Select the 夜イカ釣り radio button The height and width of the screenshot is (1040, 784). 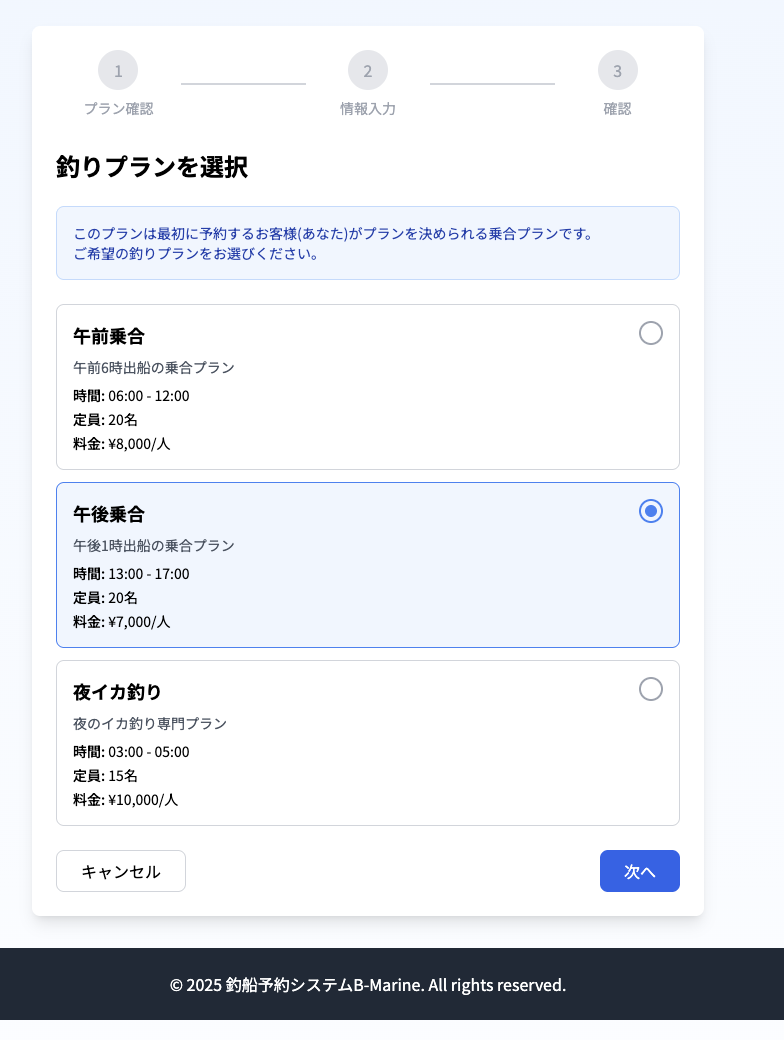[651, 689]
